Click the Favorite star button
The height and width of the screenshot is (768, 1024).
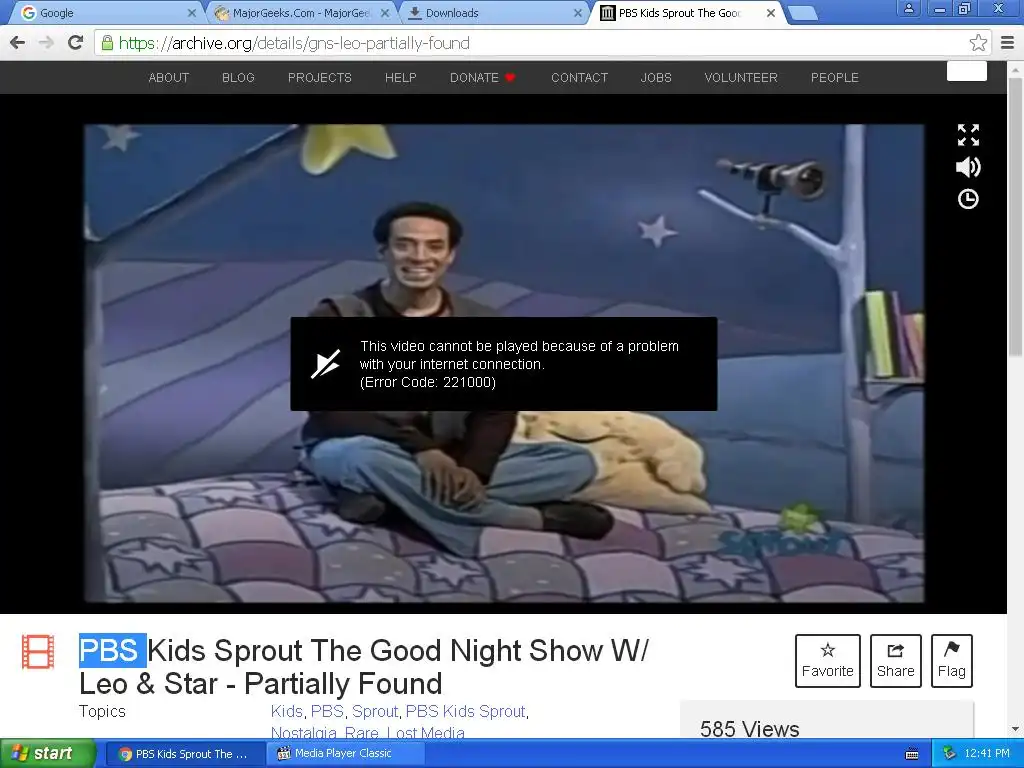(x=827, y=661)
